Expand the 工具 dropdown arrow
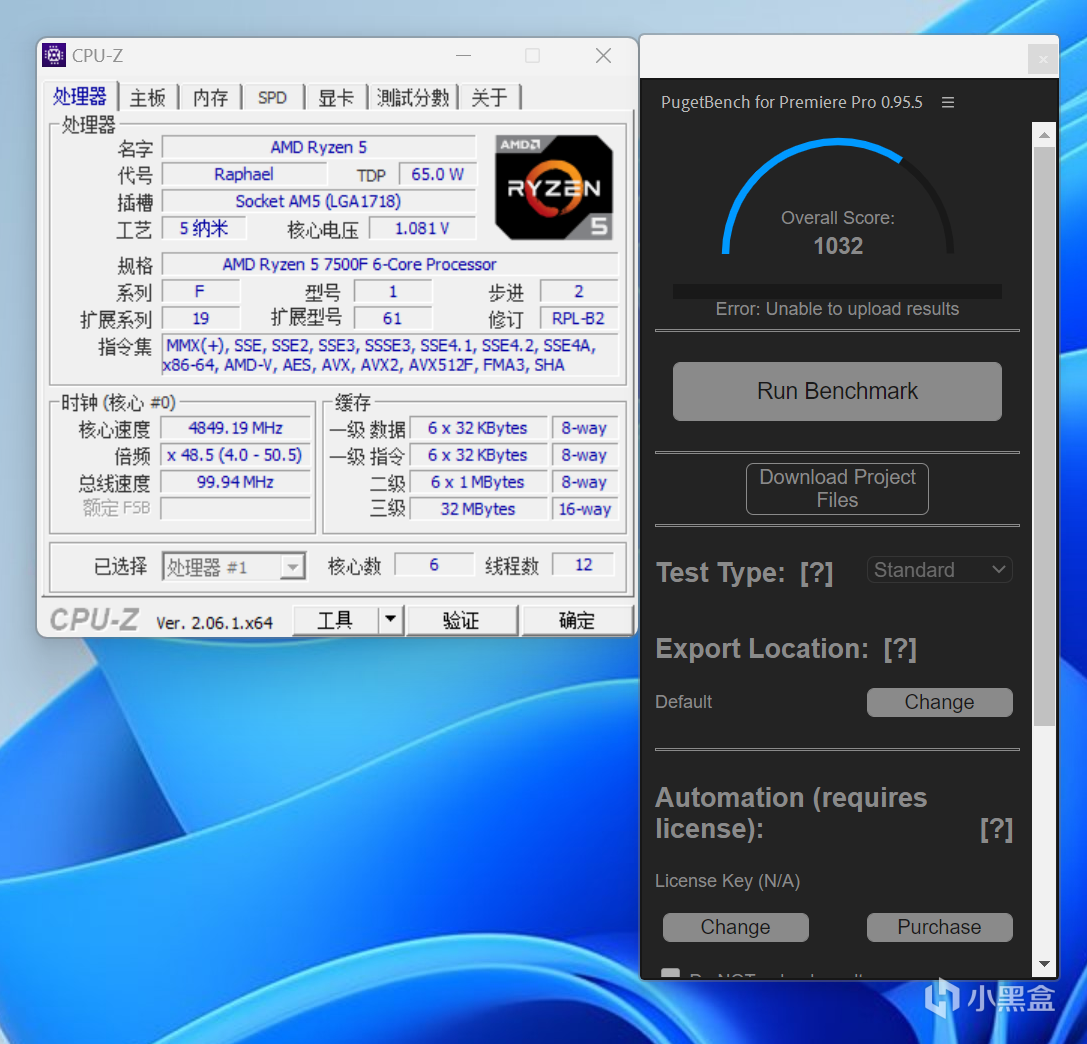 (391, 619)
